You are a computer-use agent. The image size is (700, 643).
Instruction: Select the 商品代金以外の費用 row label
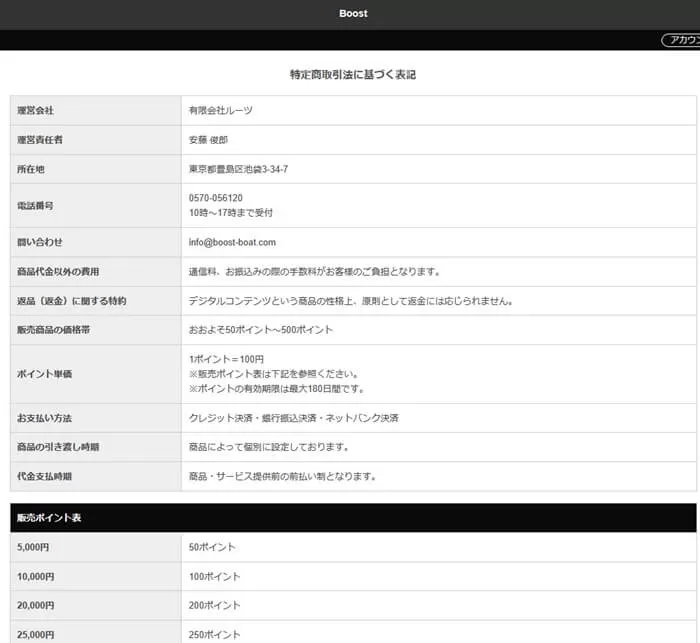point(58,271)
